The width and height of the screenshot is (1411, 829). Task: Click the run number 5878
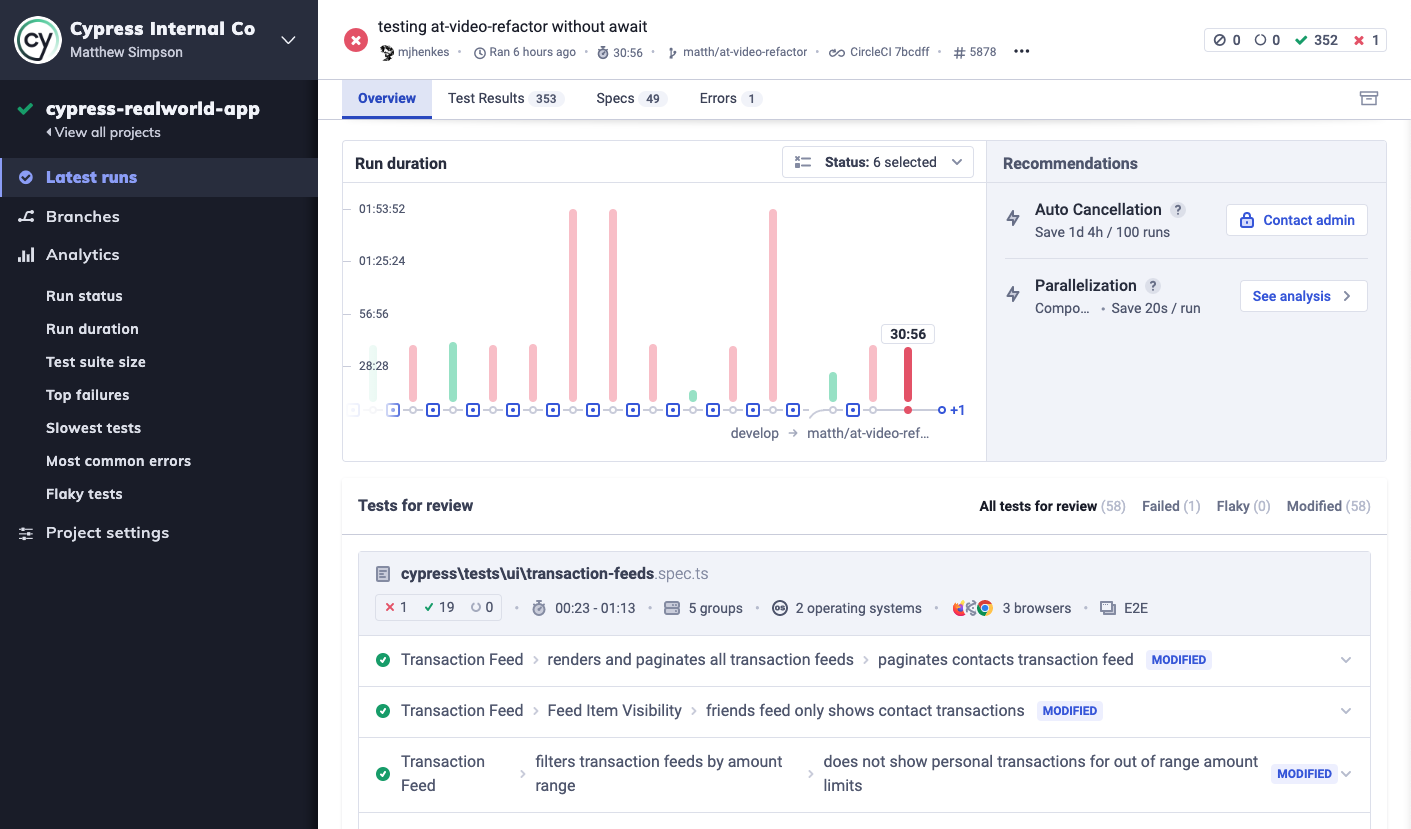[x=982, y=52]
